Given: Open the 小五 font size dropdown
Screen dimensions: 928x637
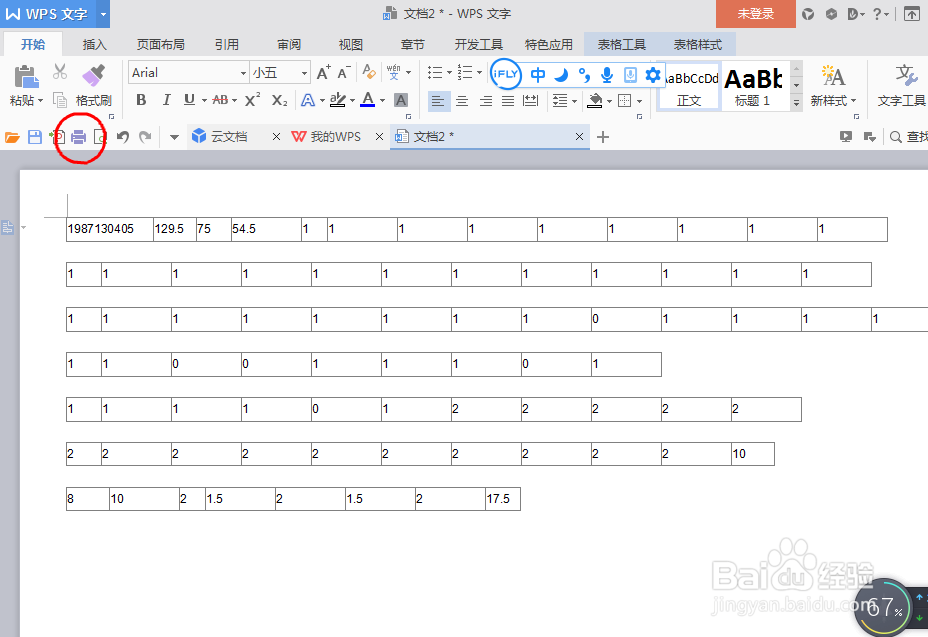Looking at the screenshot, I should tap(304, 73).
